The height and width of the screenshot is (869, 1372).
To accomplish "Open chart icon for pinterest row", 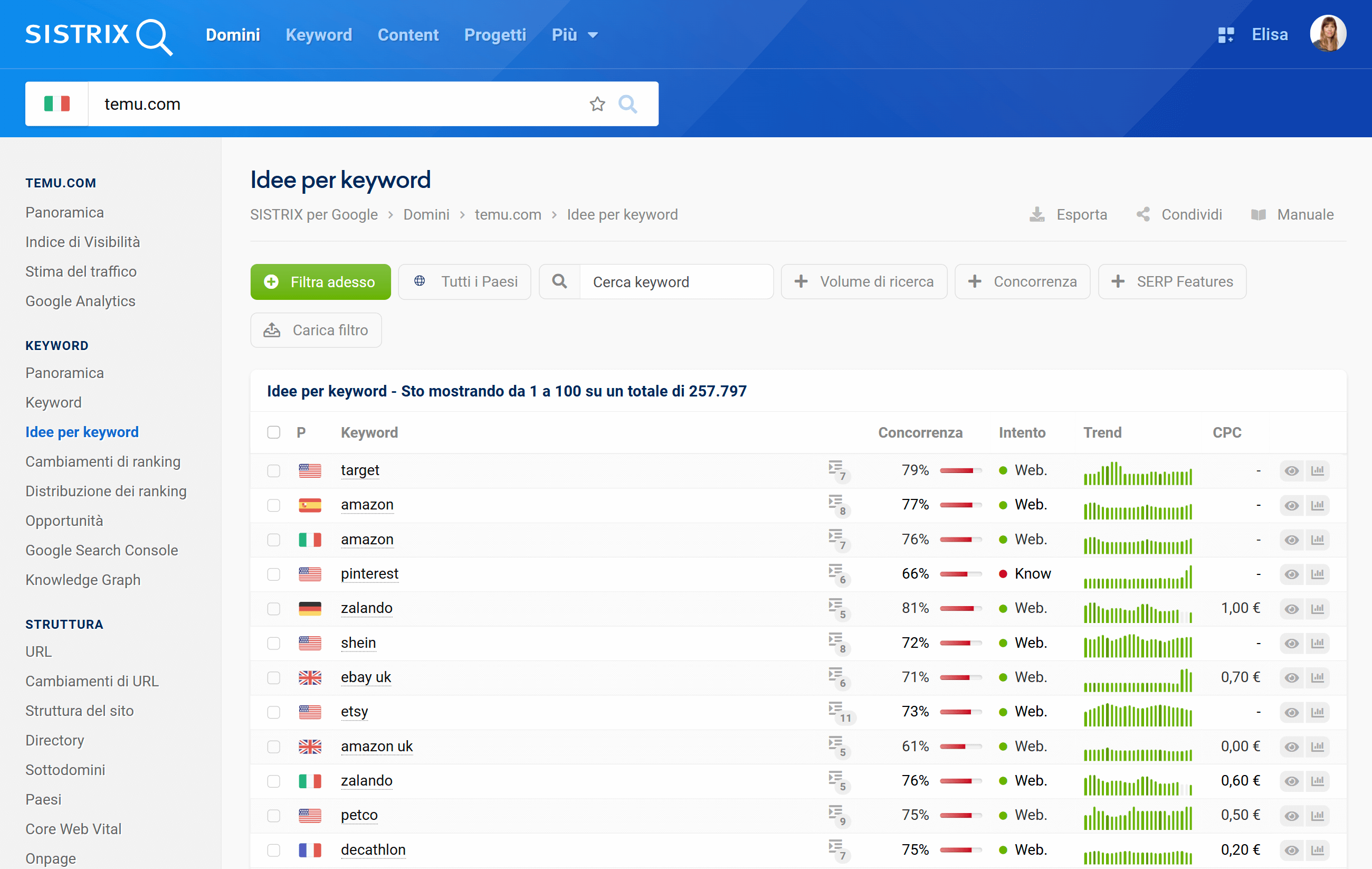I will pos(1318,574).
